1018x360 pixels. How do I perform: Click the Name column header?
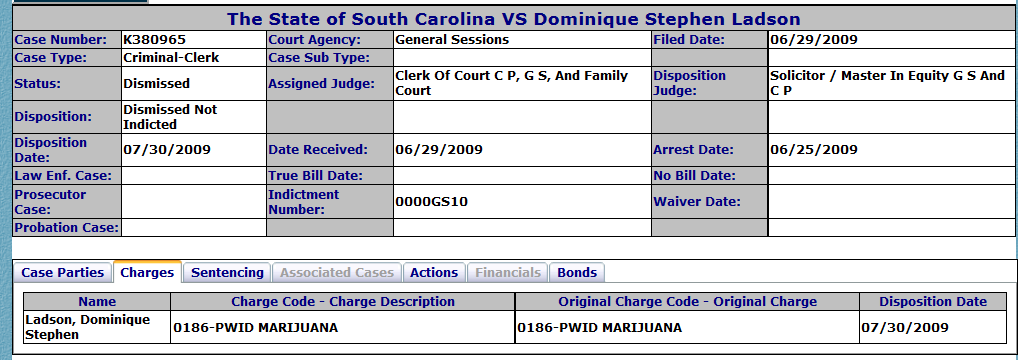[x=97, y=302]
